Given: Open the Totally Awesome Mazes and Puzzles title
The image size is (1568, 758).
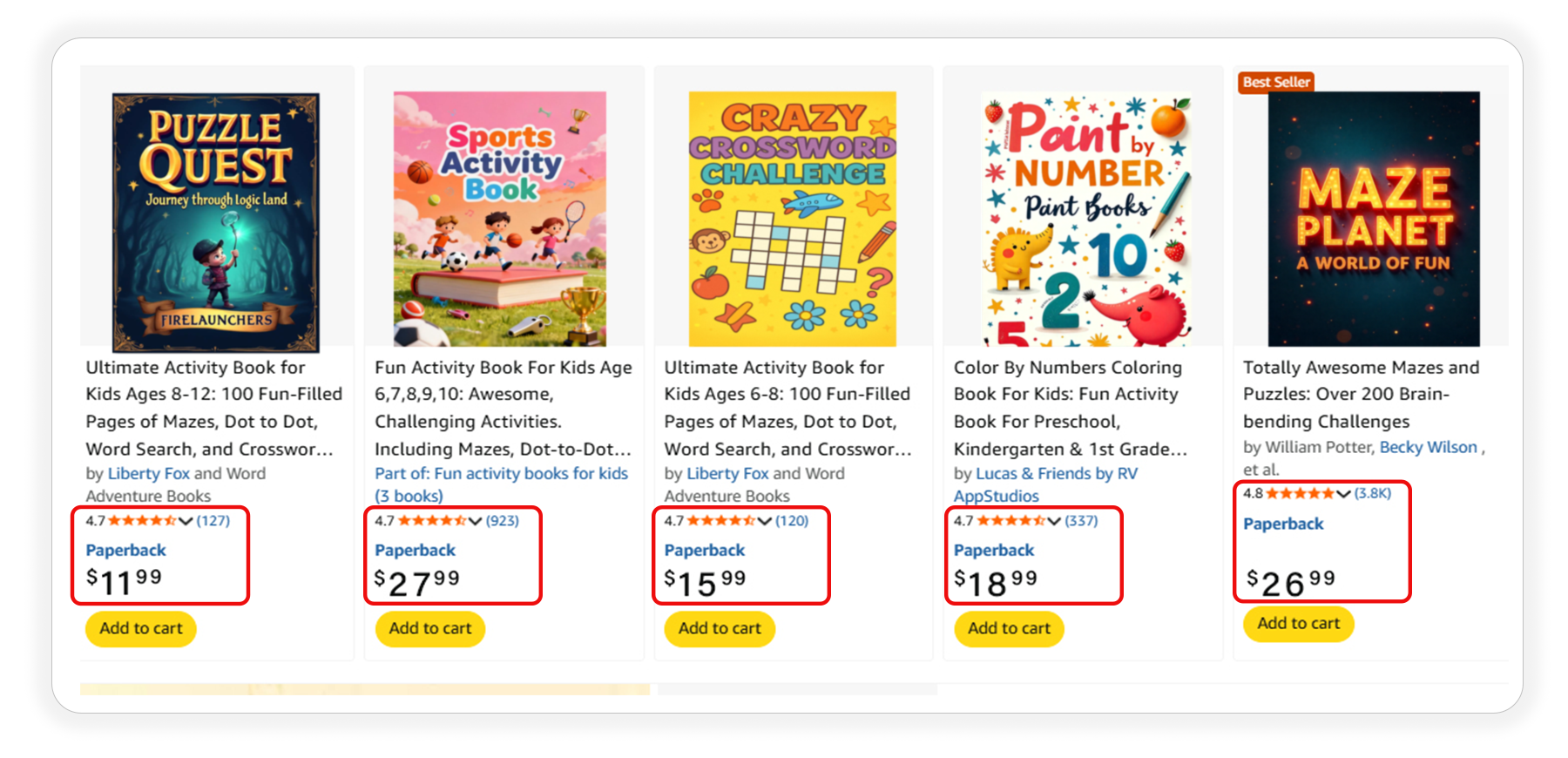Looking at the screenshot, I should pos(1361,394).
